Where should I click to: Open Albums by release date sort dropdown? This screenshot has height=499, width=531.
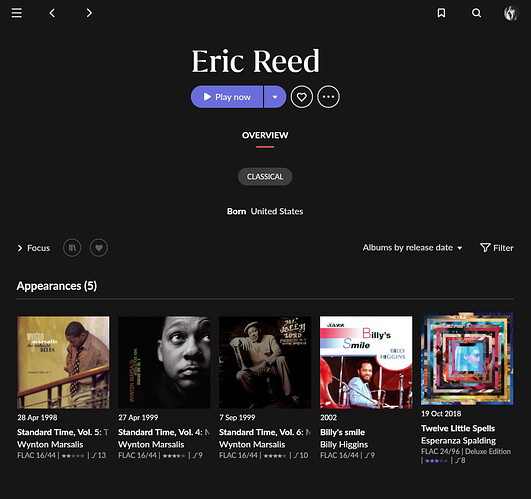pyautogui.click(x=412, y=248)
